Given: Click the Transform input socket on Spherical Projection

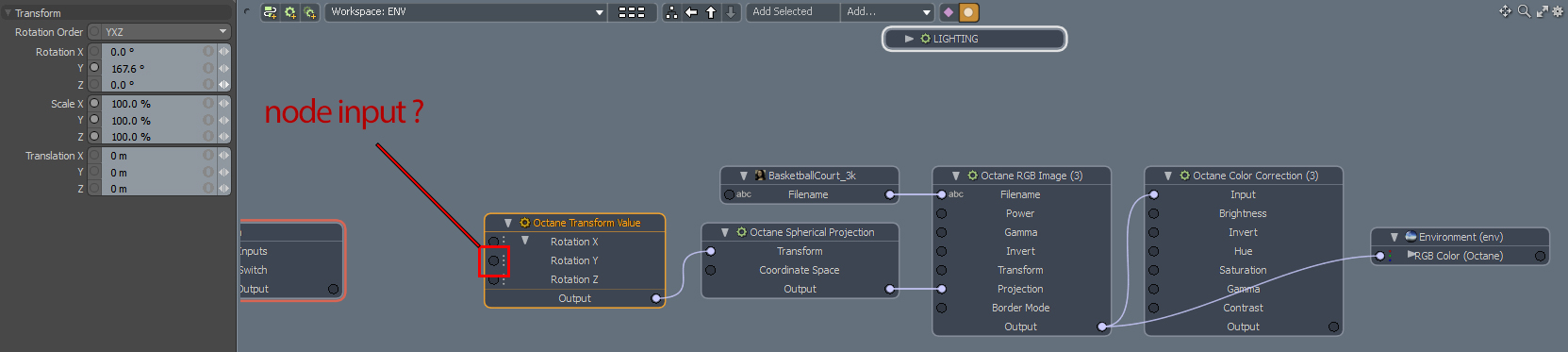Looking at the screenshot, I should [x=711, y=251].
